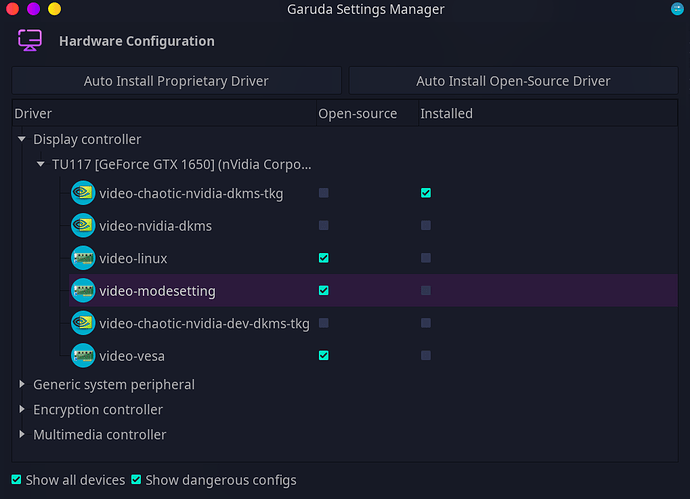The height and width of the screenshot is (499, 690).
Task: Click the Hardware Configuration heading
Action: point(137,41)
